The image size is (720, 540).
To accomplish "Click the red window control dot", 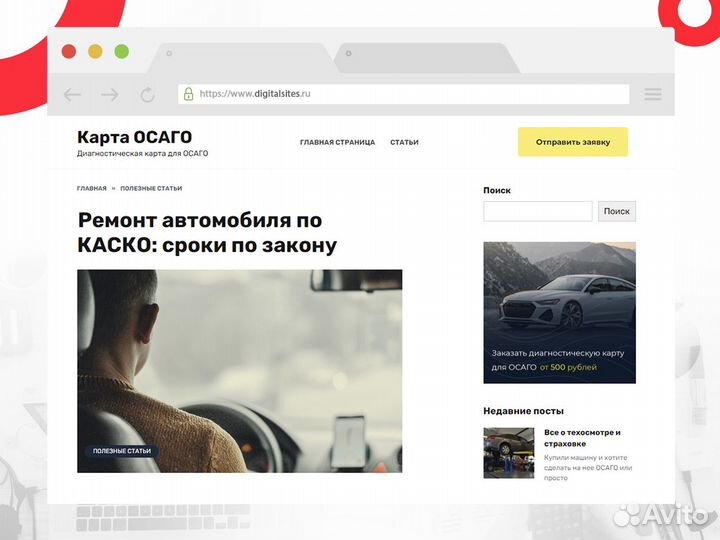I will point(69,51).
